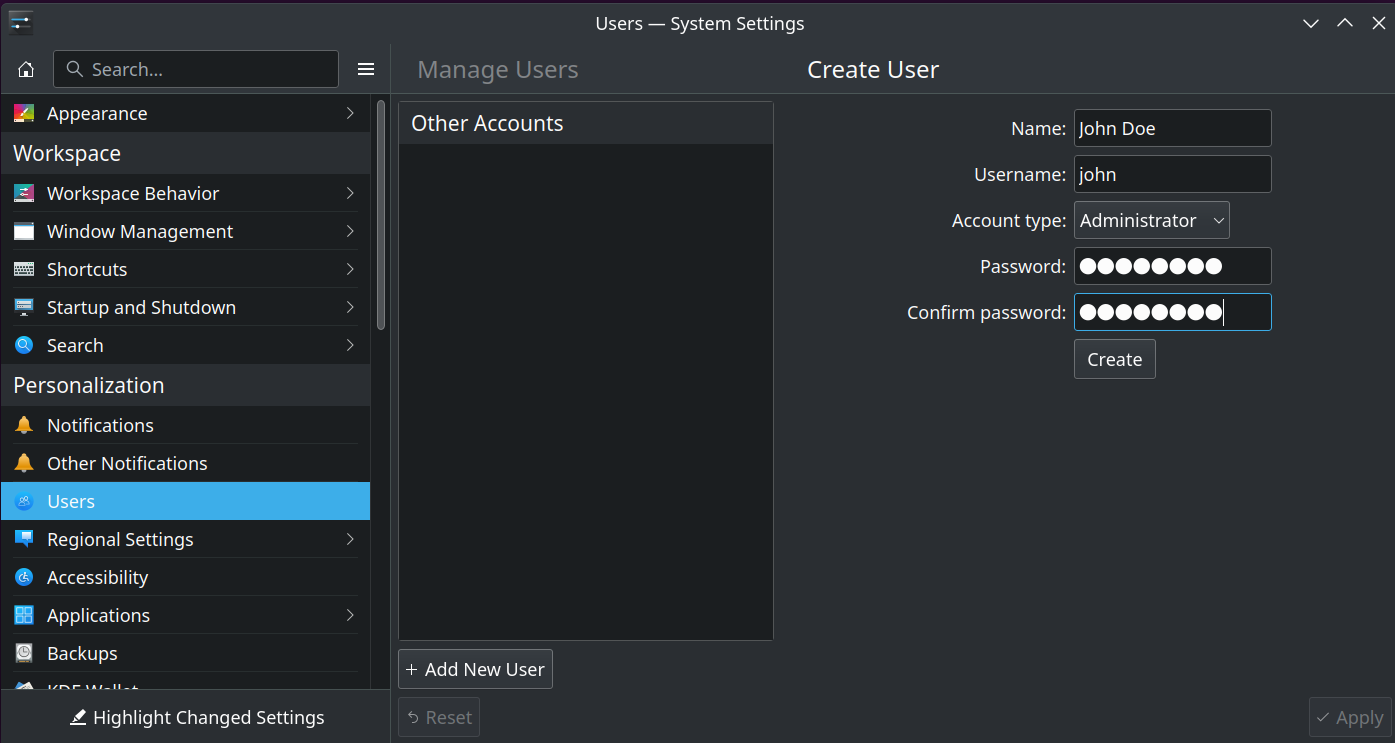Click the Notifications bell icon
Image resolution: width=1395 pixels, height=743 pixels.
coord(24,425)
